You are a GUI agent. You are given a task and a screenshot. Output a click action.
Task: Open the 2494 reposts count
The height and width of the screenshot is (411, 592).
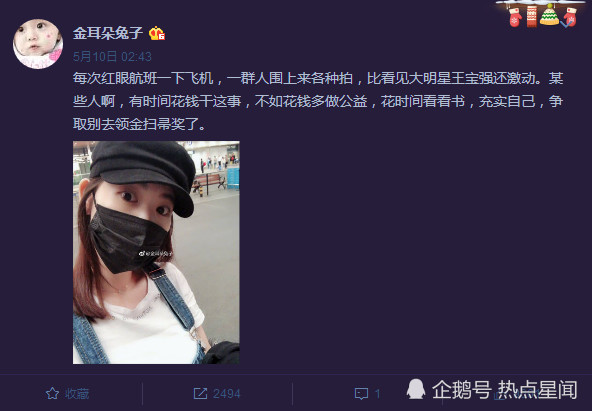point(227,394)
